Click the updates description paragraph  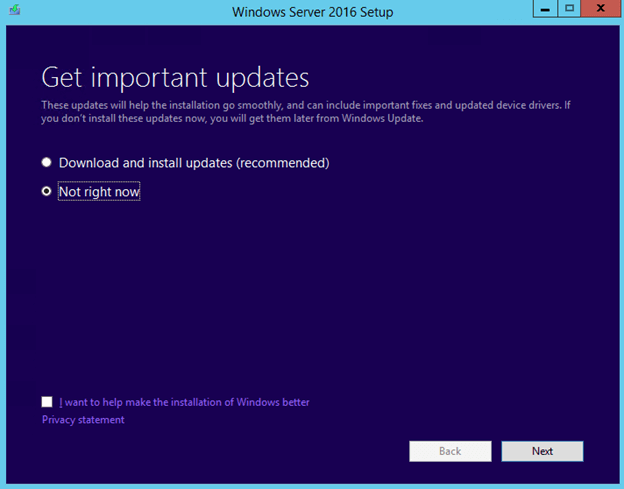[306, 112]
